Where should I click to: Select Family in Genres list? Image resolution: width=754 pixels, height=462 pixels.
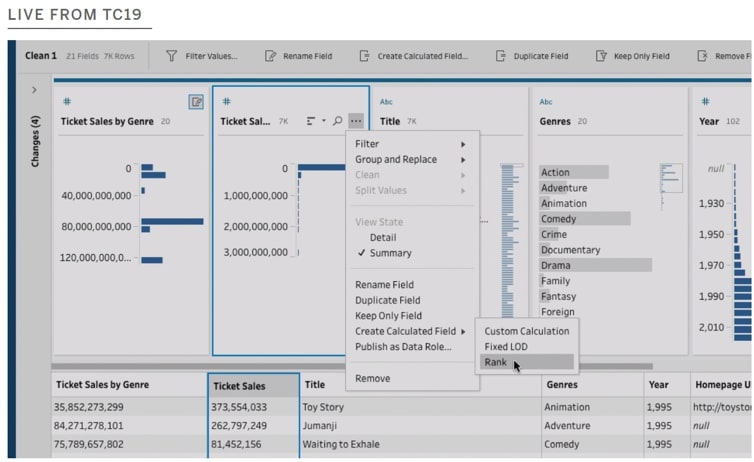tap(555, 281)
